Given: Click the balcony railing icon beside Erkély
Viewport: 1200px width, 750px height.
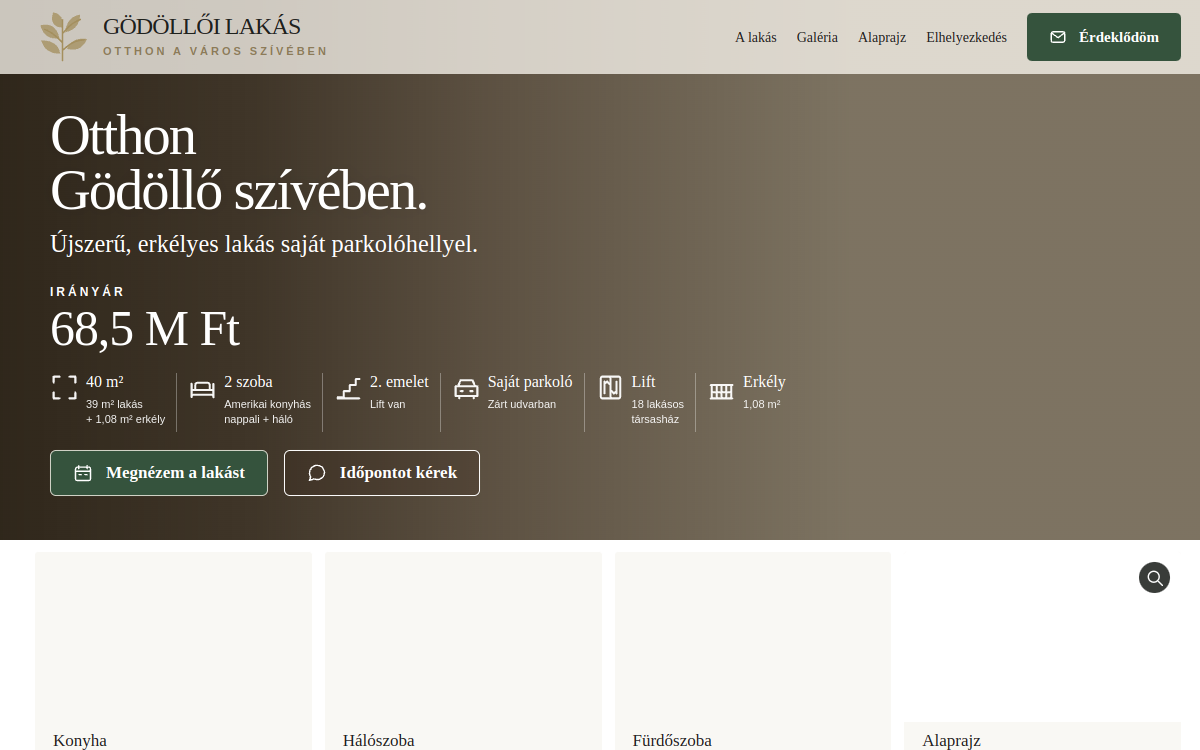Looking at the screenshot, I should click(x=721, y=390).
